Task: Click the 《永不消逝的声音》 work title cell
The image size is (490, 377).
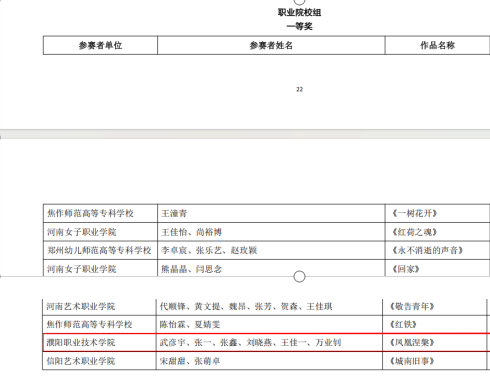Action: (x=437, y=250)
